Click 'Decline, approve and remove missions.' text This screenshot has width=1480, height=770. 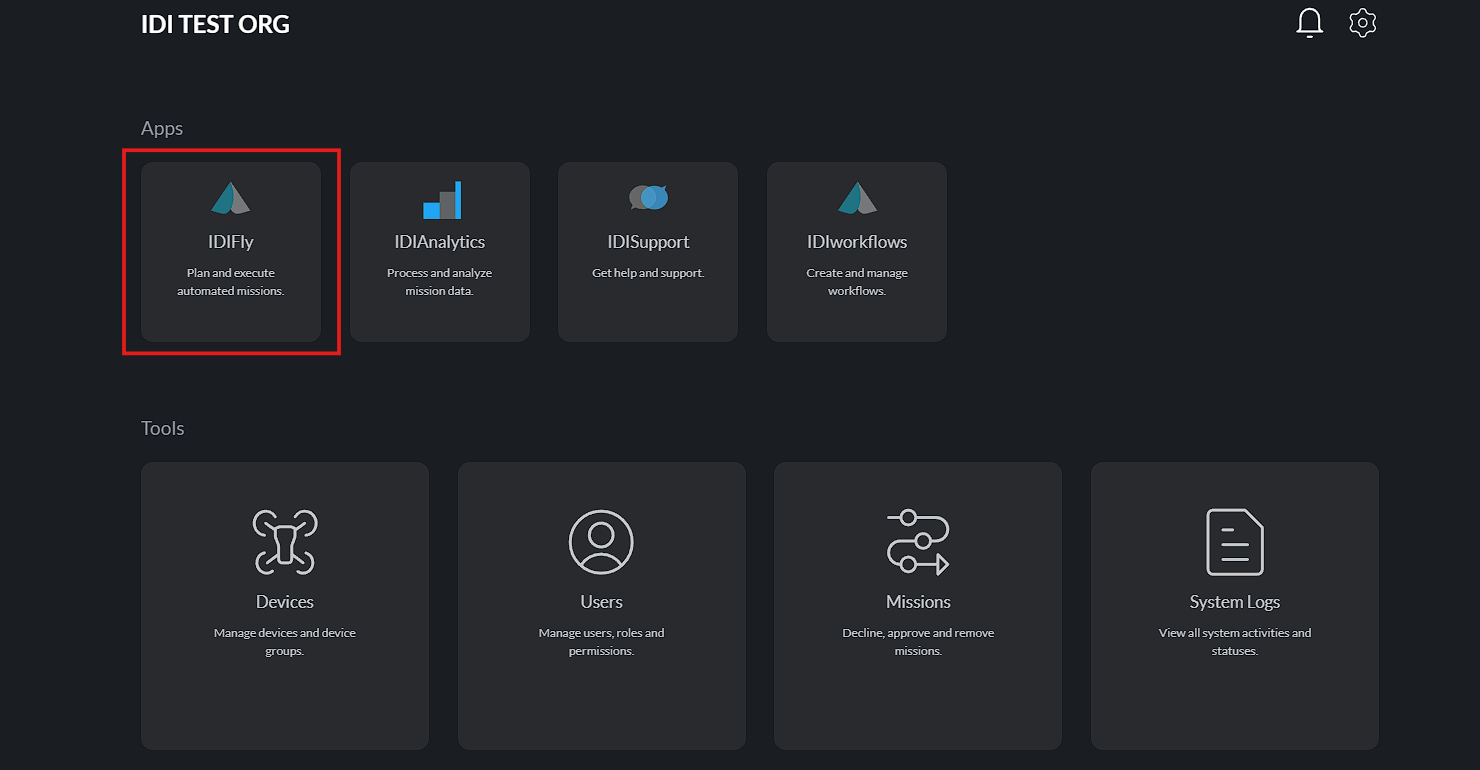(x=918, y=642)
